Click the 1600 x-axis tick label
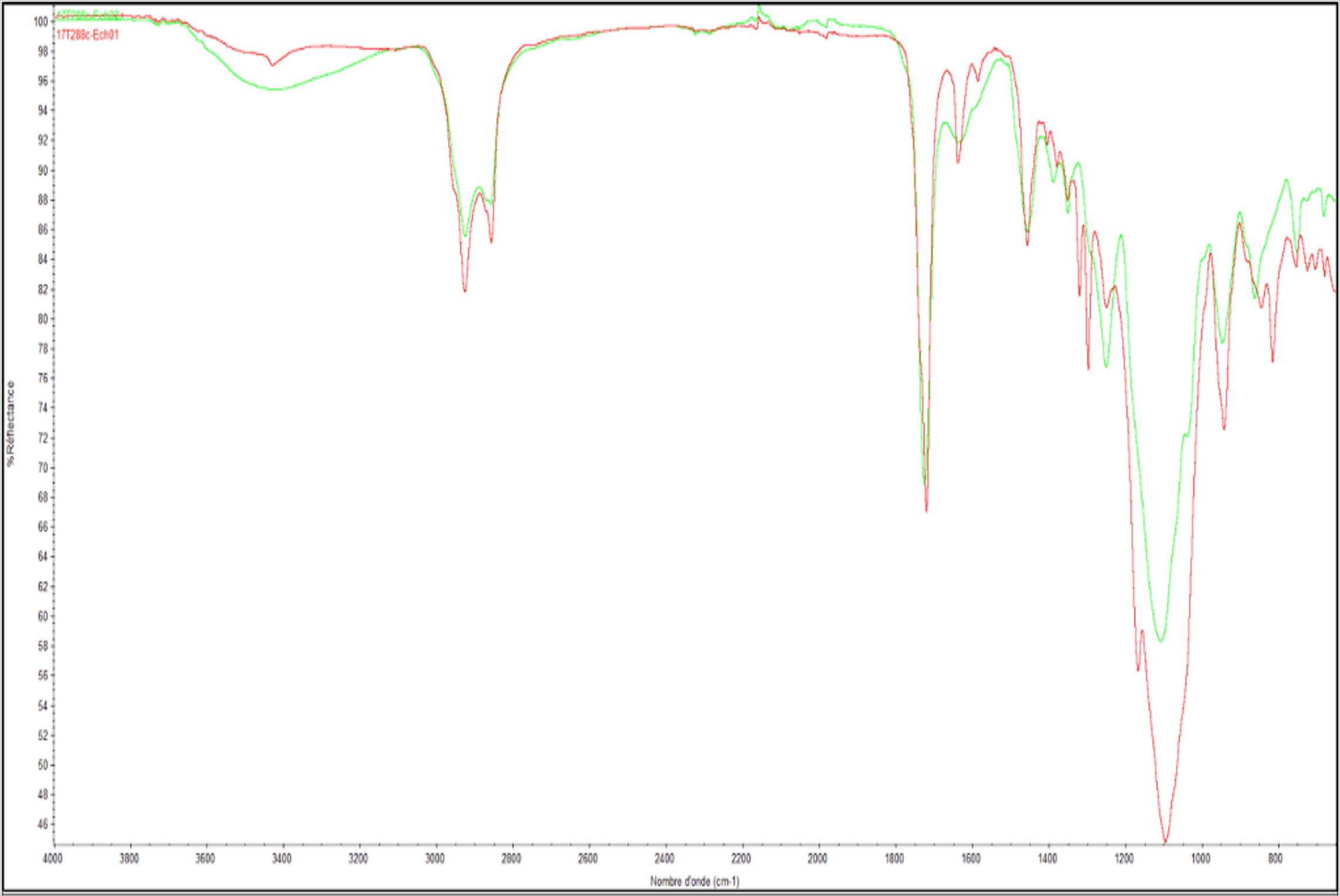Screen dimensions: 1340x896 pos(971,859)
